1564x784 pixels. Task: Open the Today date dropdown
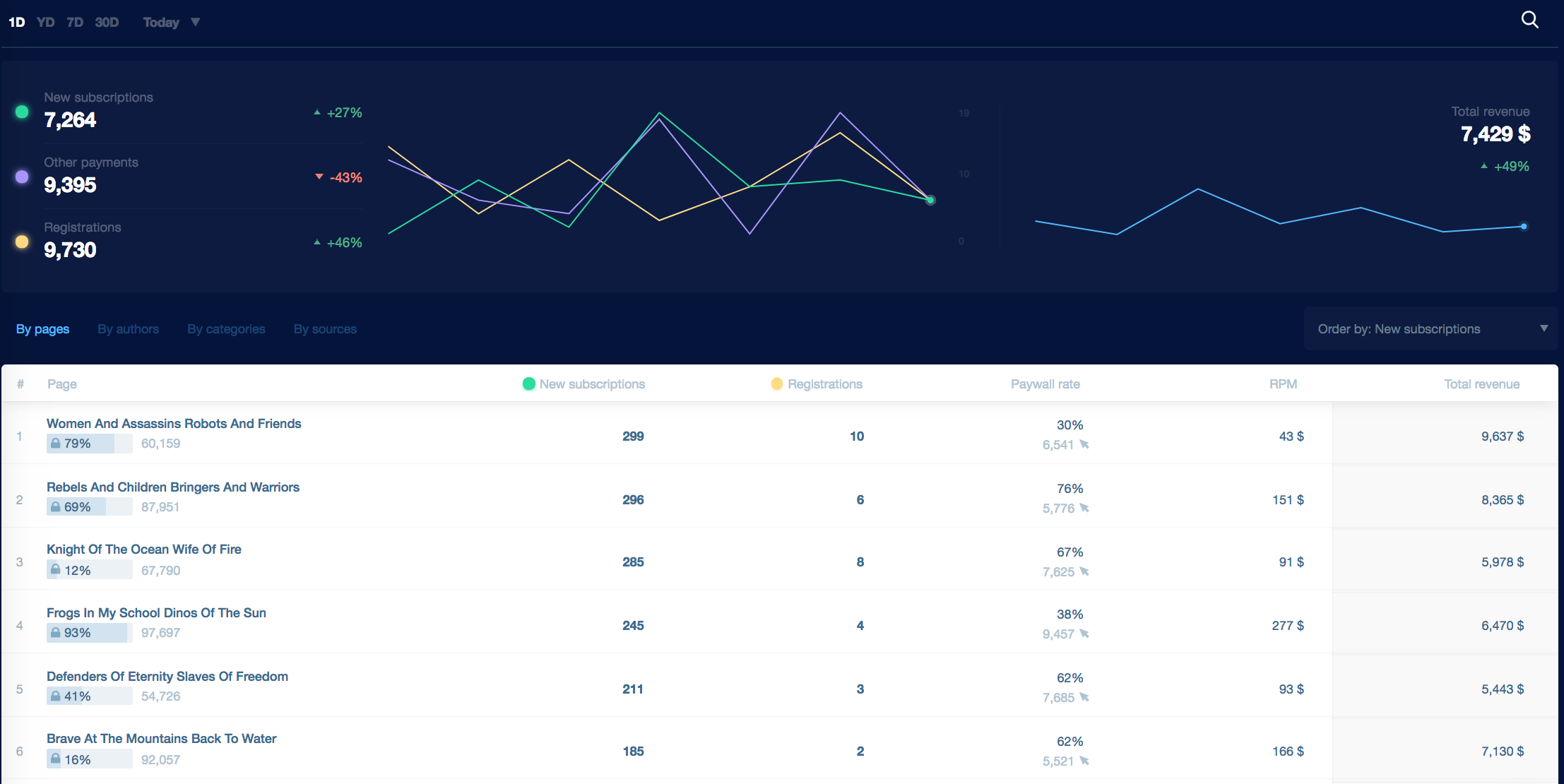click(171, 23)
